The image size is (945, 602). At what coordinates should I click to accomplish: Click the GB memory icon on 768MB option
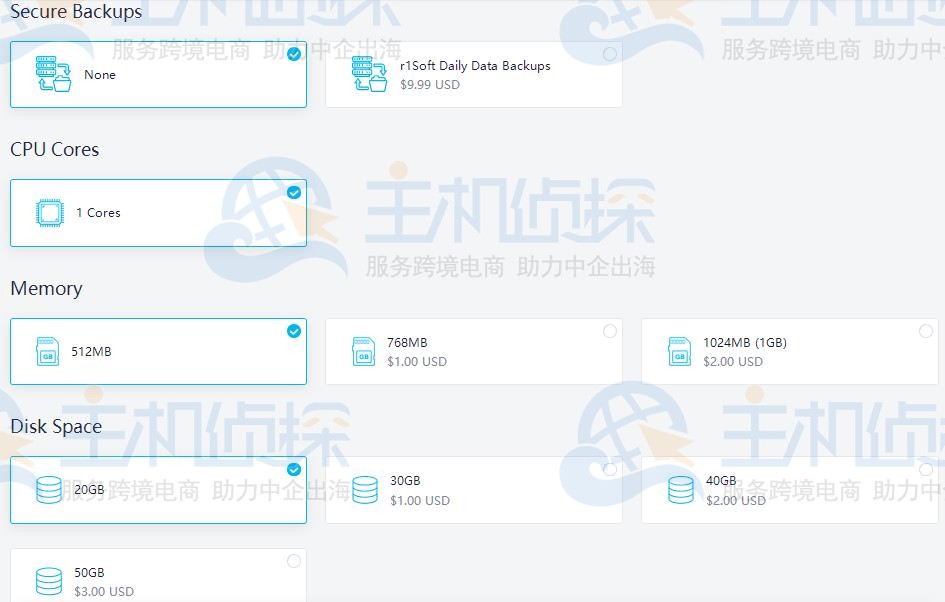coord(364,351)
